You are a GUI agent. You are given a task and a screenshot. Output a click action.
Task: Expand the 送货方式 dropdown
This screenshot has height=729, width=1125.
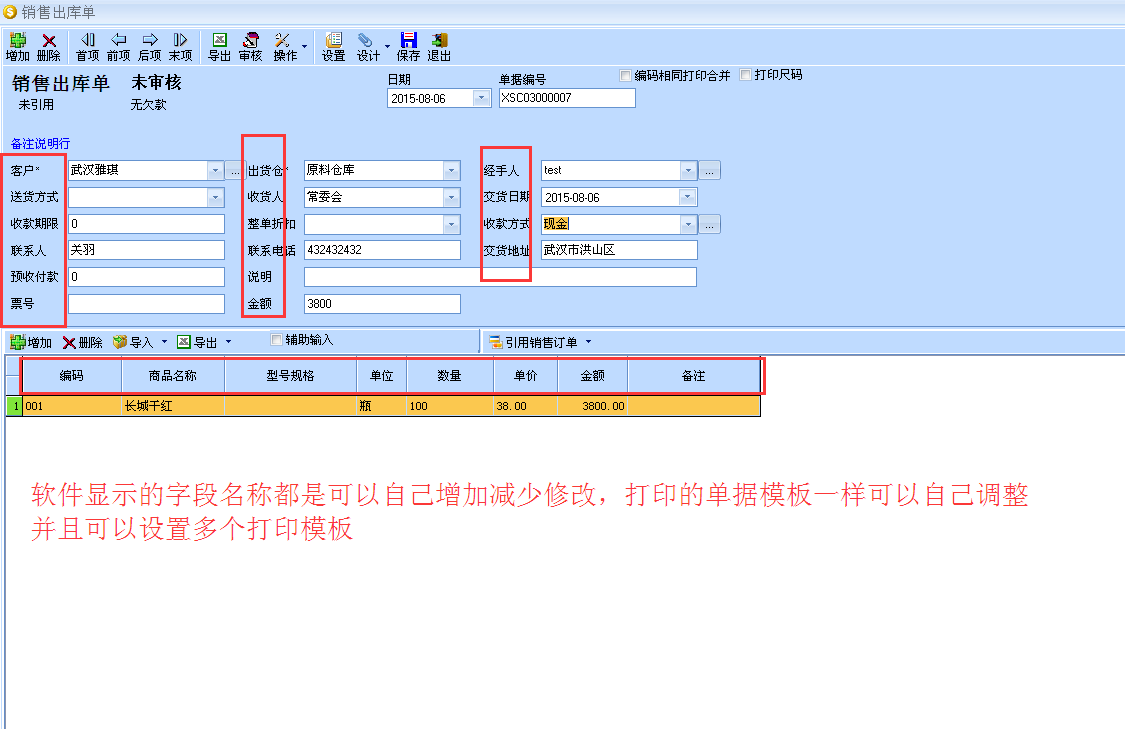pos(215,197)
